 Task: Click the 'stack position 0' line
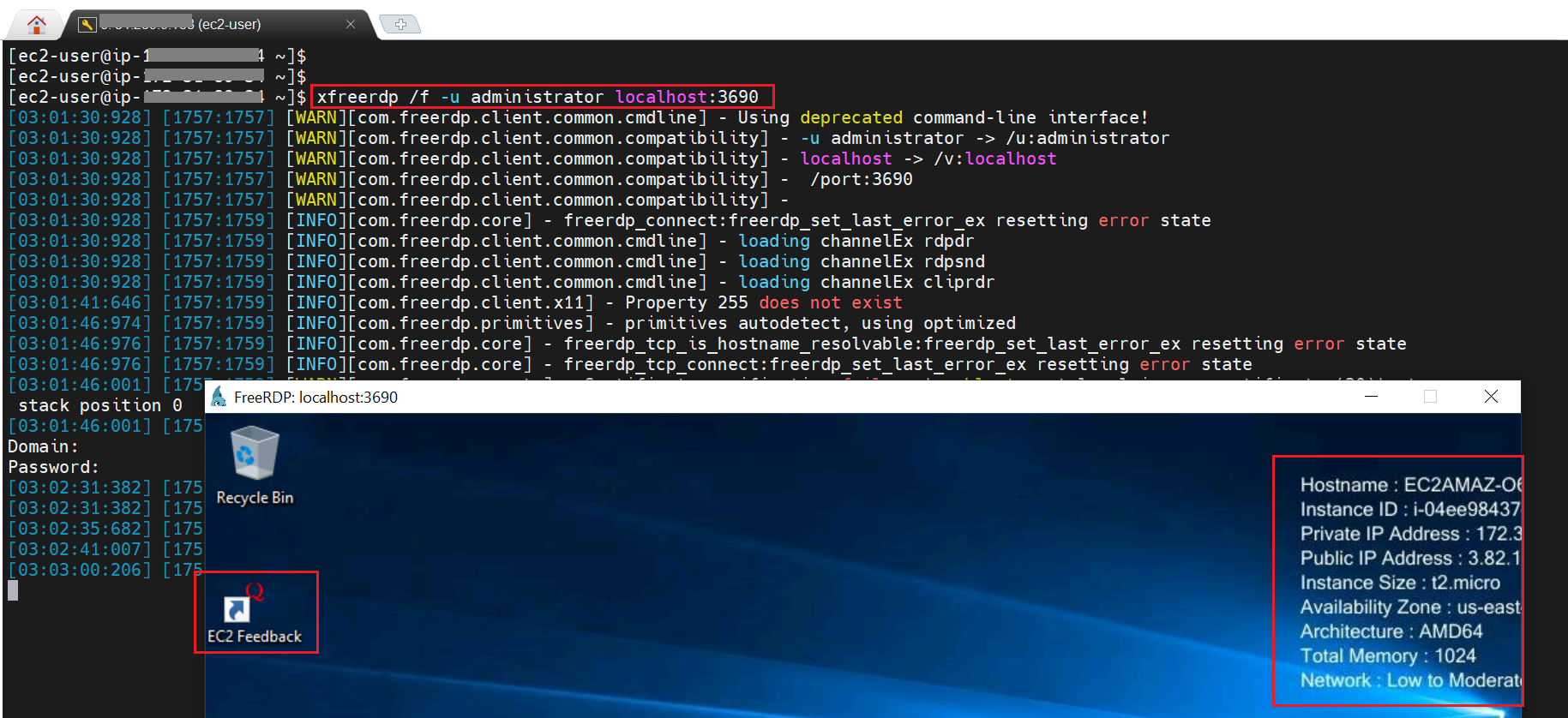coord(99,405)
